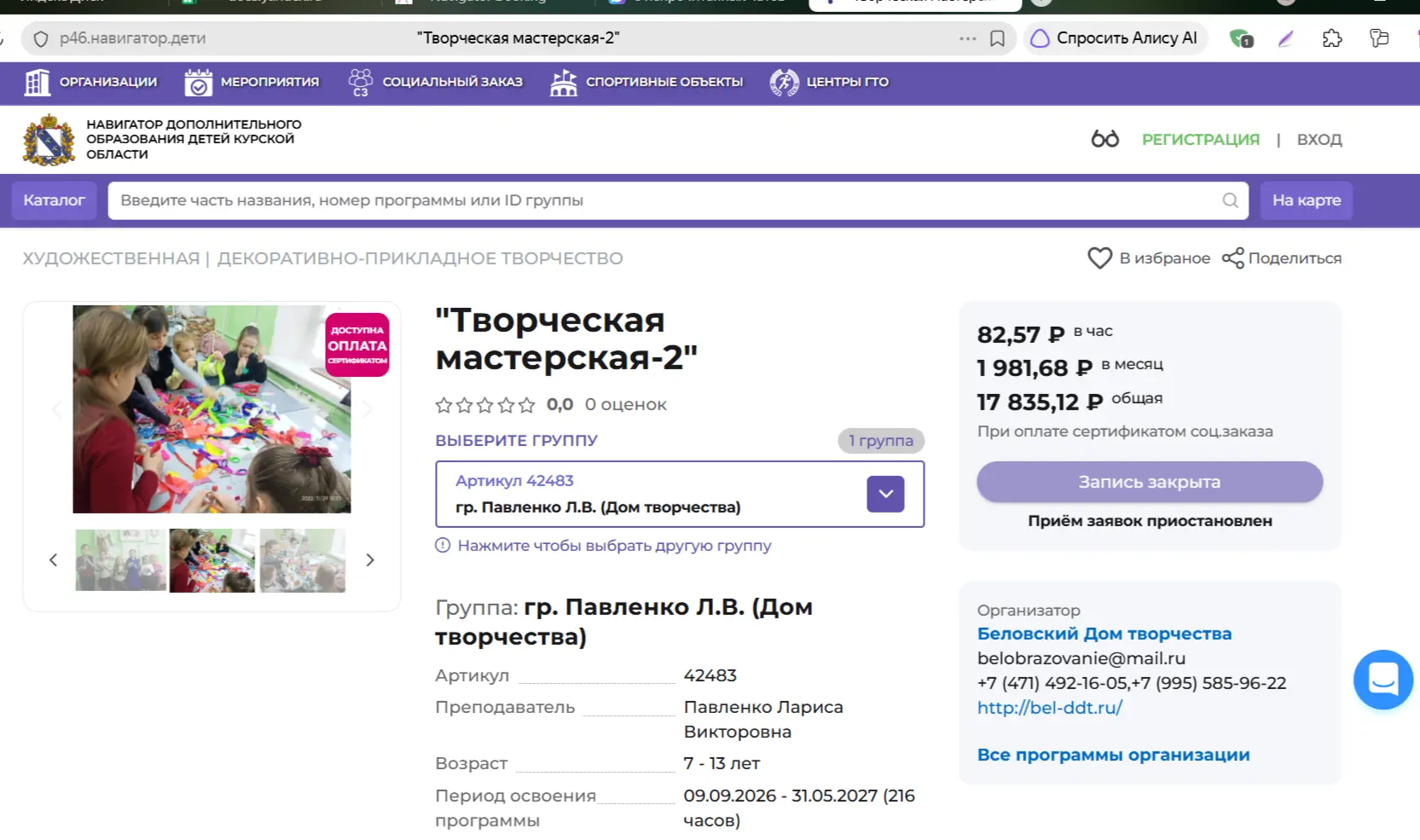This screenshot has width=1420, height=840.
Task: Go to next main photo arrow
Action: click(x=368, y=409)
